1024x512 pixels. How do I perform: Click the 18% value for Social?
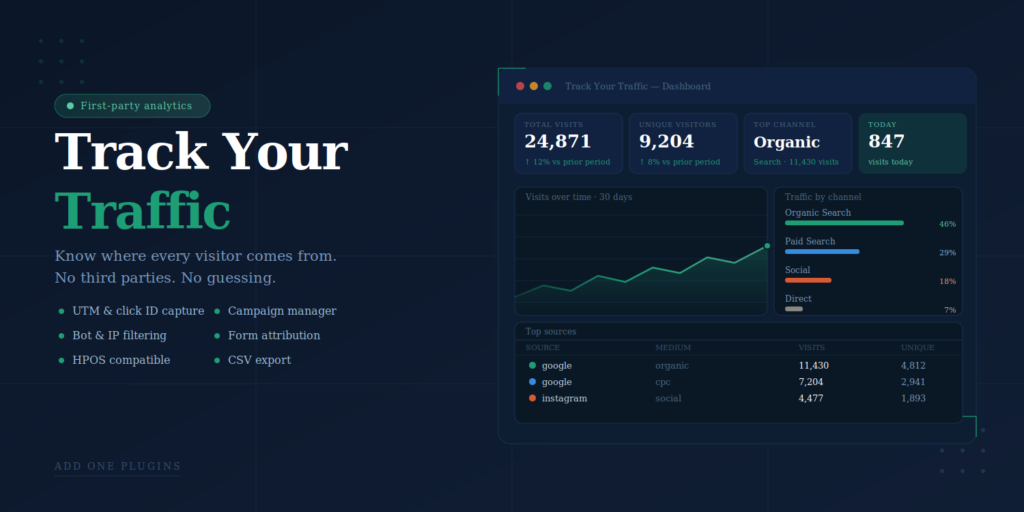coord(947,281)
